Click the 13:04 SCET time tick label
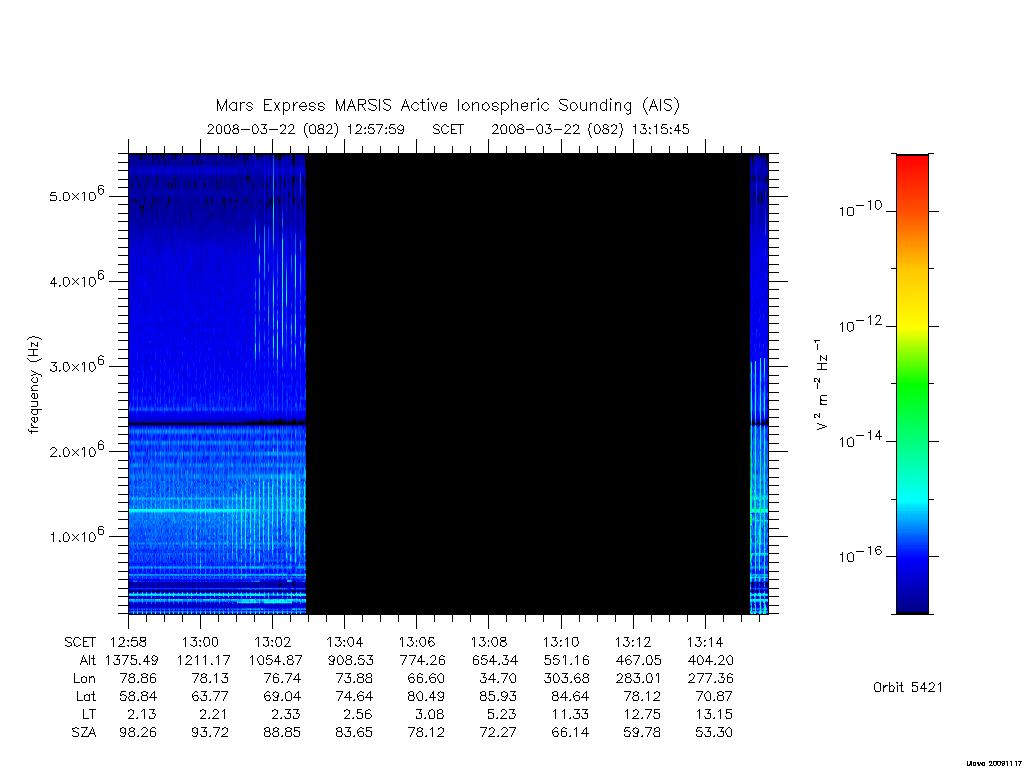The width and height of the screenshot is (1024, 768). coord(344,642)
